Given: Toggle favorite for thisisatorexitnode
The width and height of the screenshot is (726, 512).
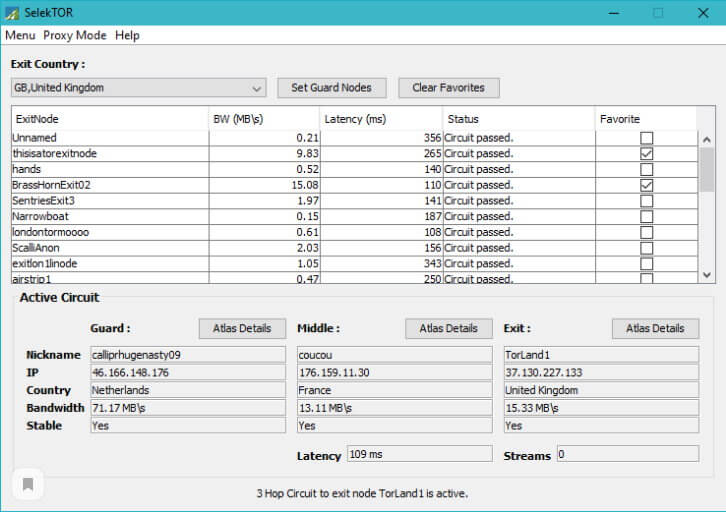Looking at the screenshot, I should [x=646, y=154].
